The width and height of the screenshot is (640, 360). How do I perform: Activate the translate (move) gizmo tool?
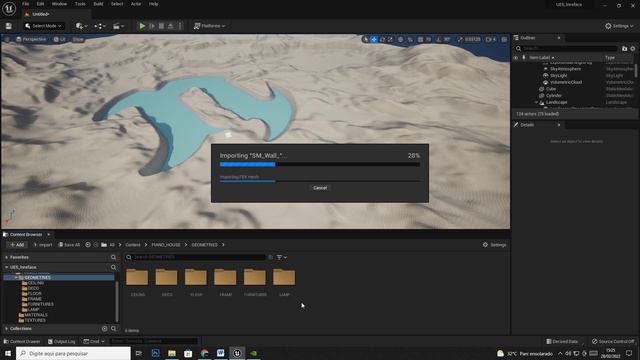coord(374,39)
